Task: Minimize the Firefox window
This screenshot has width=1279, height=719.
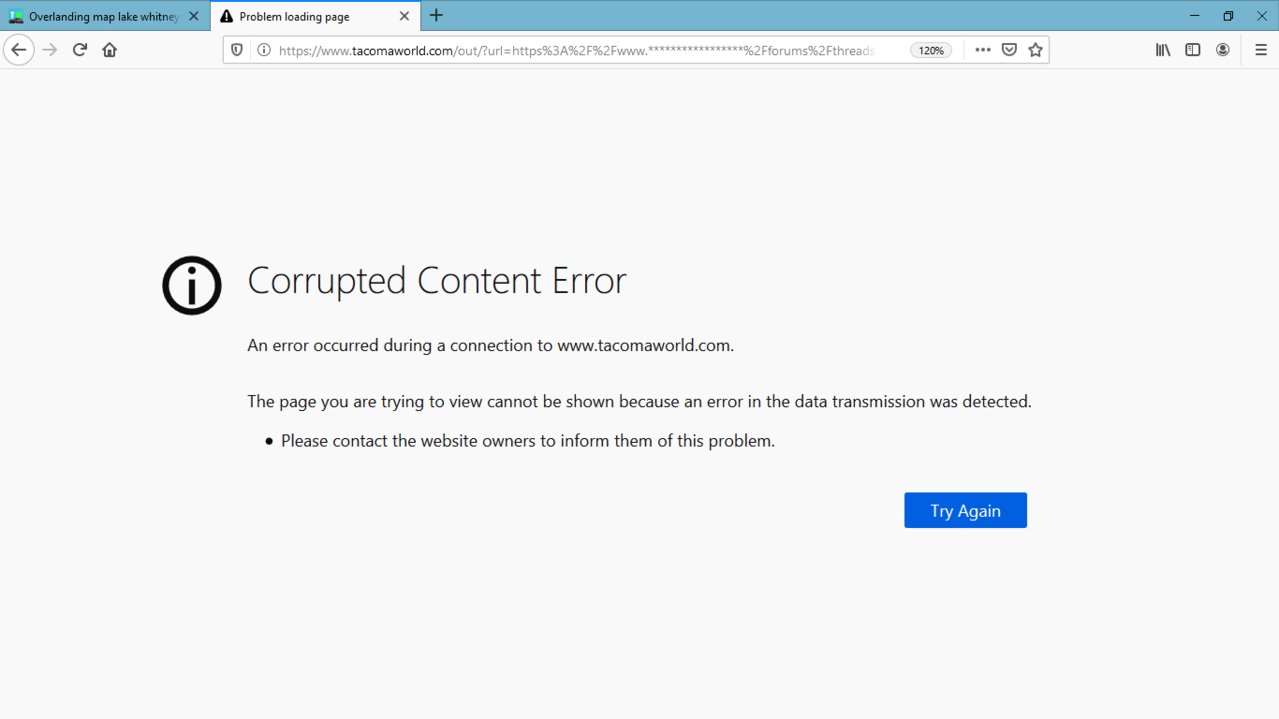Action: click(x=1195, y=16)
